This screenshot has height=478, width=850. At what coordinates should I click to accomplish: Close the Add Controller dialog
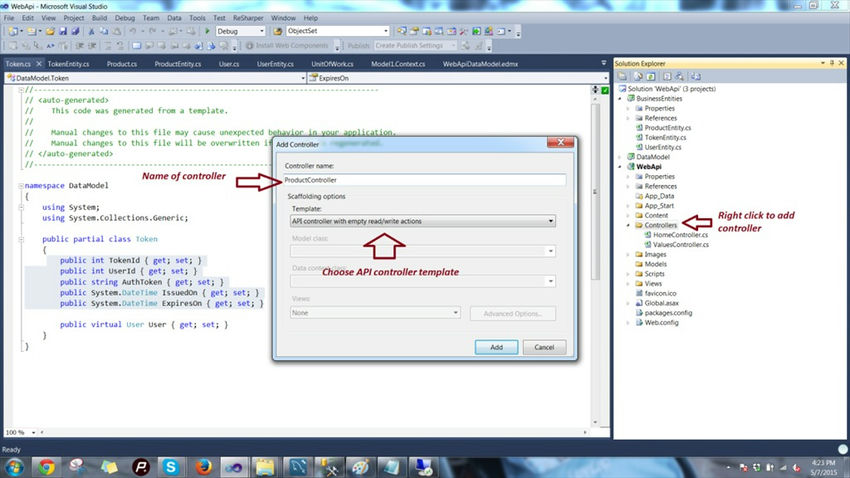coord(561,143)
